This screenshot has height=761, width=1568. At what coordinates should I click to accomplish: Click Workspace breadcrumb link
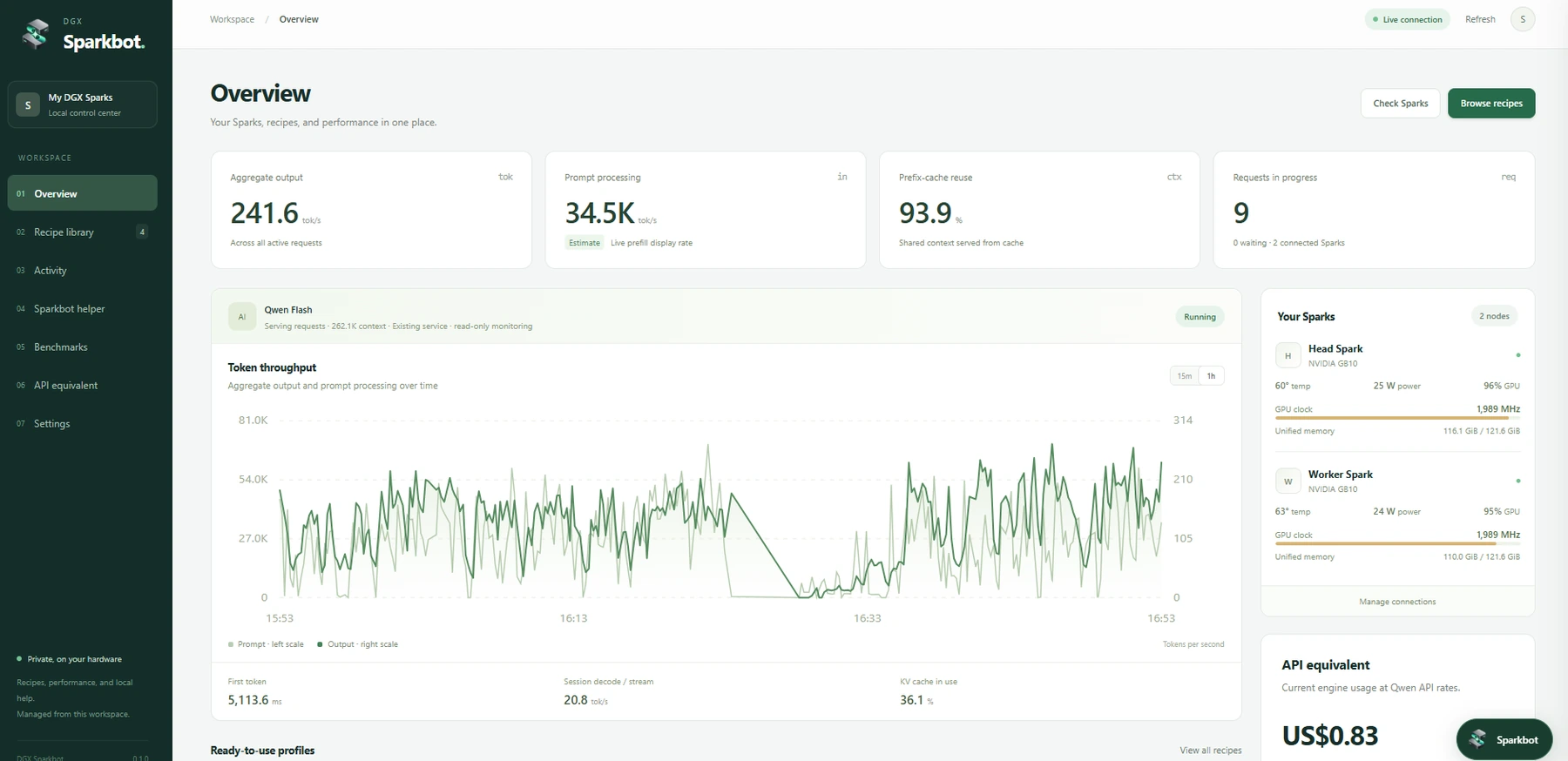tap(232, 19)
